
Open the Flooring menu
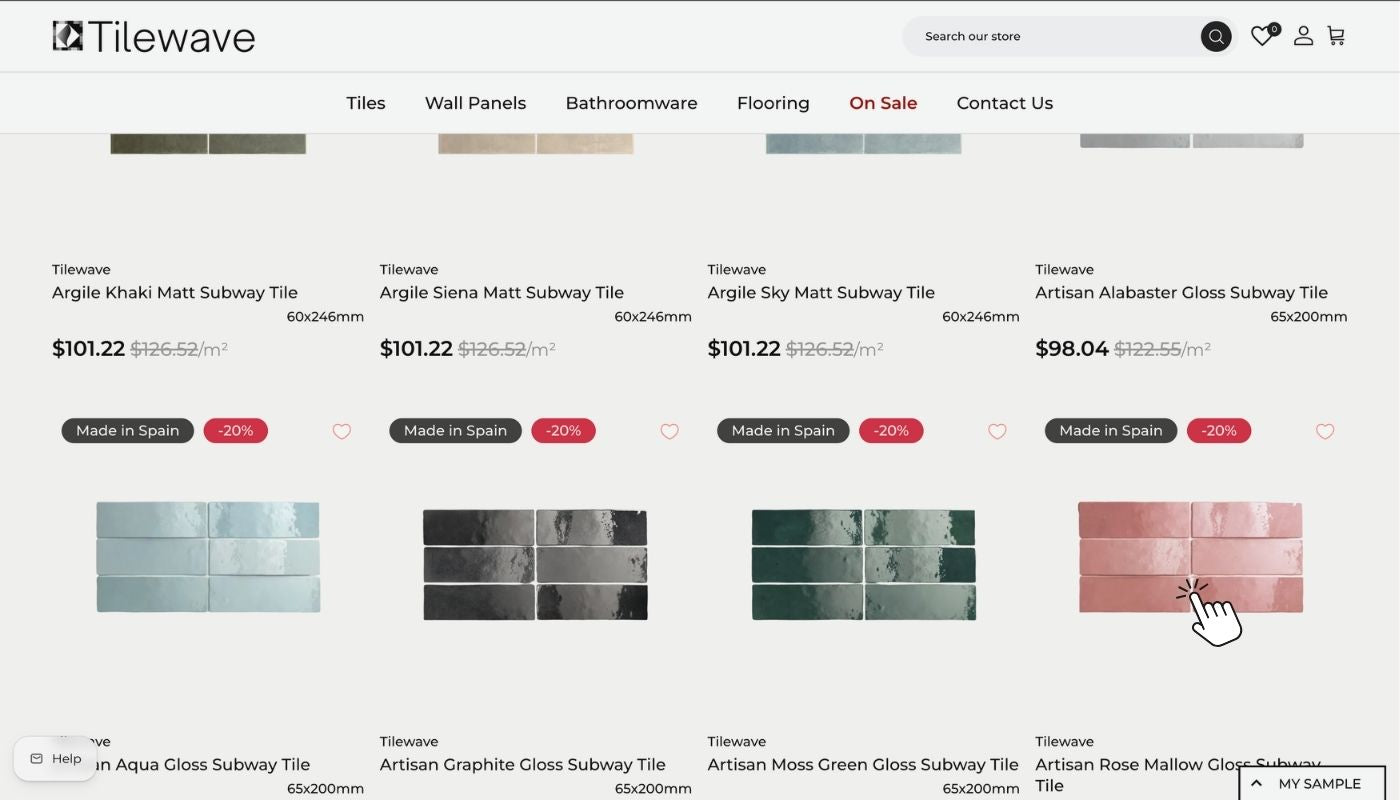pyautogui.click(x=773, y=103)
